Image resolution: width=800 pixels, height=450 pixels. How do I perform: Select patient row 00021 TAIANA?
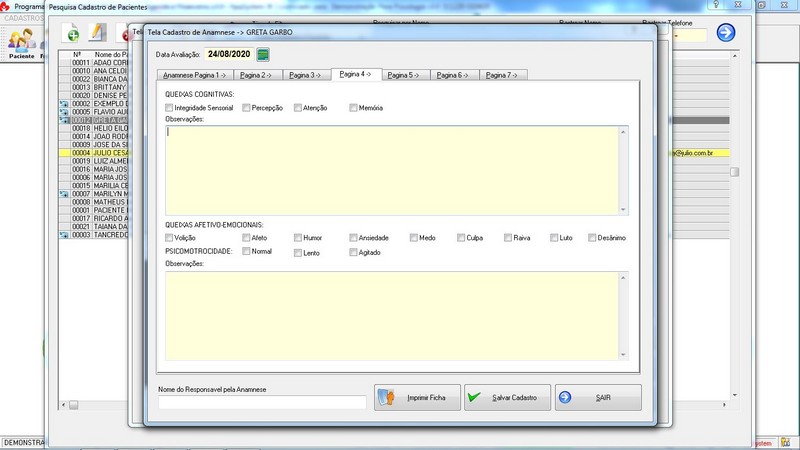94,227
